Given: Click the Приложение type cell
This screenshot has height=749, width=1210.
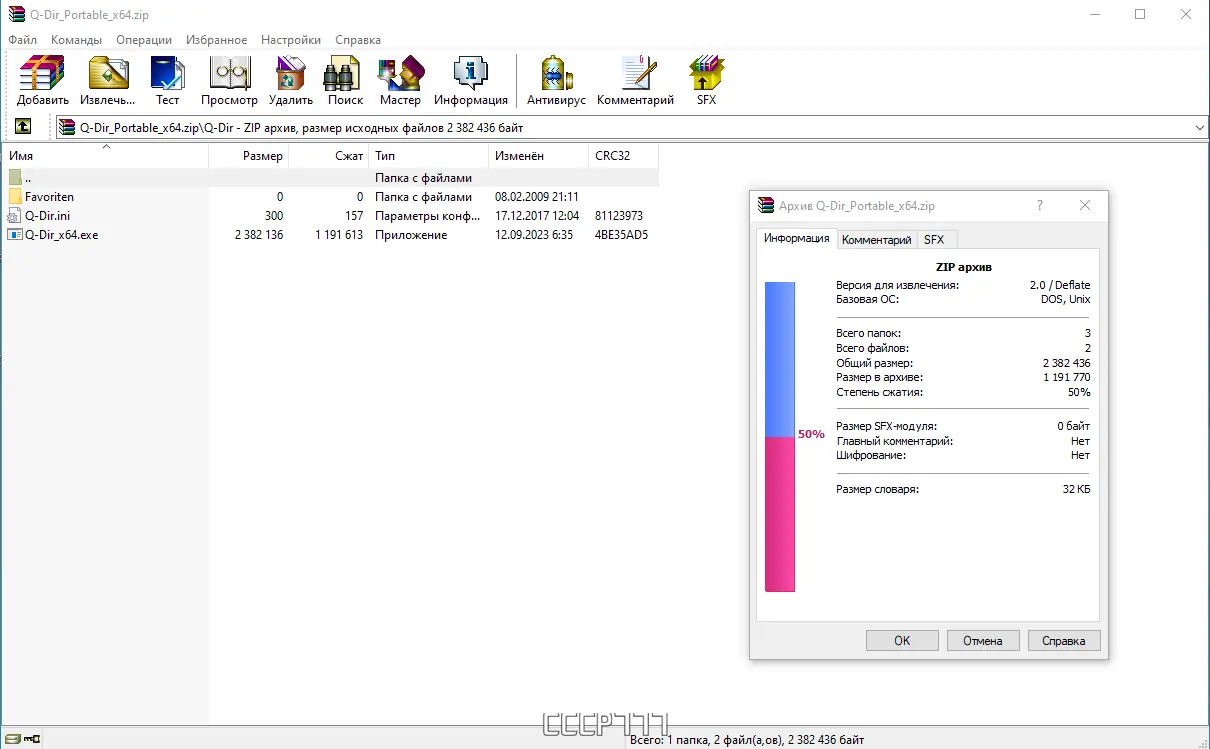Looking at the screenshot, I should [x=411, y=235].
